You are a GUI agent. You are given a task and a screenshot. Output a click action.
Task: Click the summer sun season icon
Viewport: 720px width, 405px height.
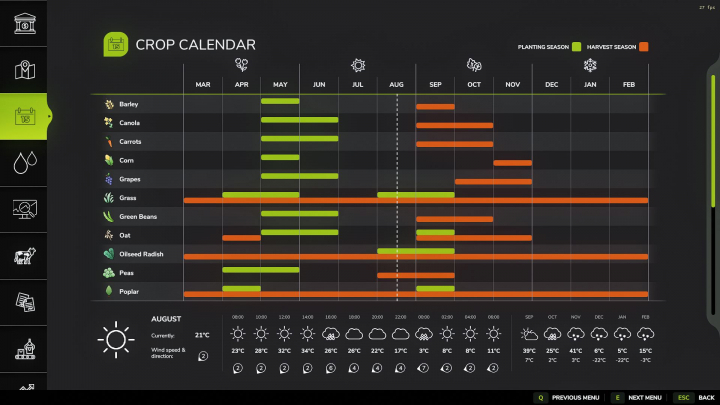point(357,65)
